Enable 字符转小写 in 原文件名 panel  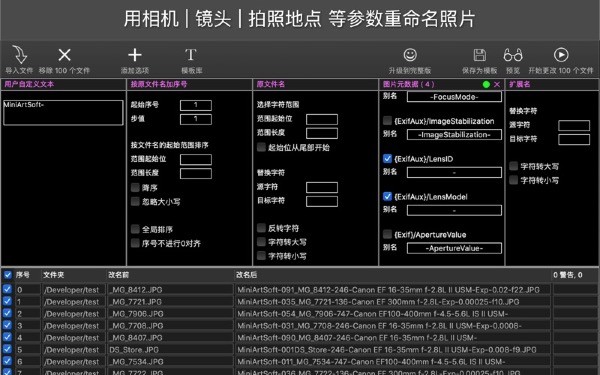pyautogui.click(x=261, y=256)
